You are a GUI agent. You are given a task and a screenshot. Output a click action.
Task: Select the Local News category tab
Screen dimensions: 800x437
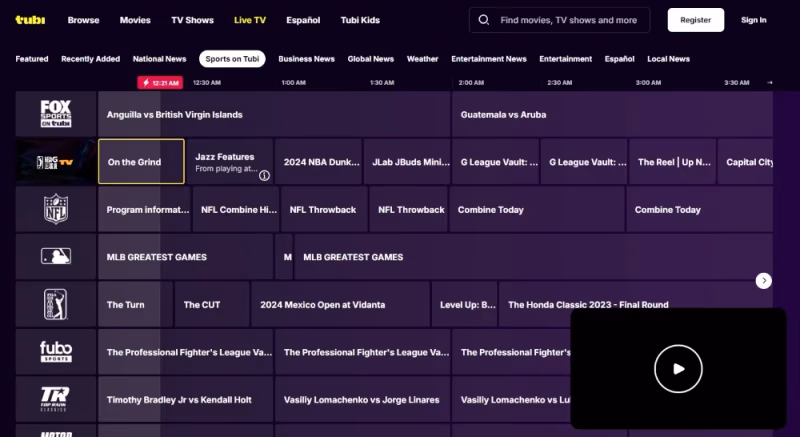pyautogui.click(x=668, y=59)
